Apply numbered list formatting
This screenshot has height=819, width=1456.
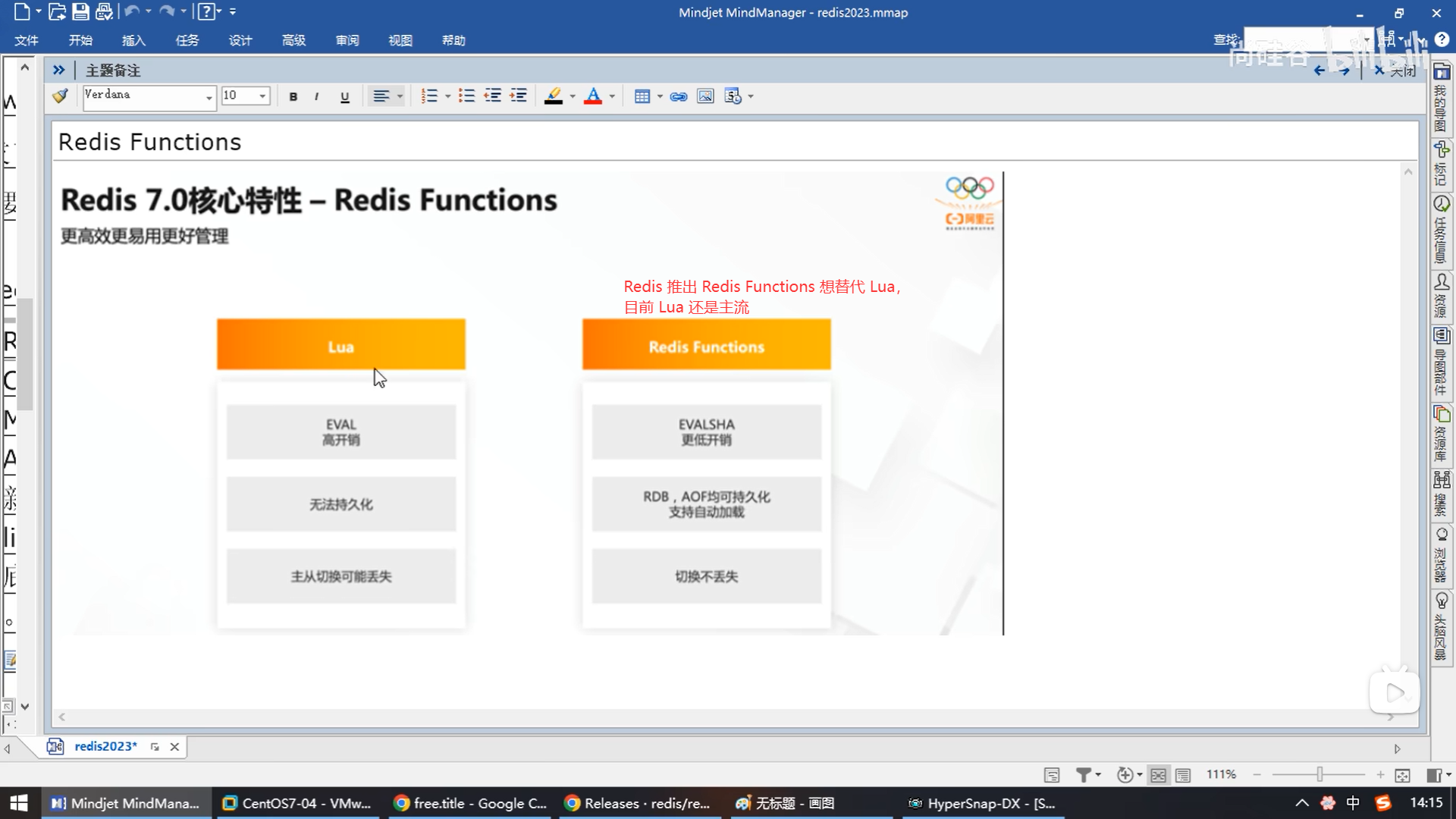click(429, 96)
